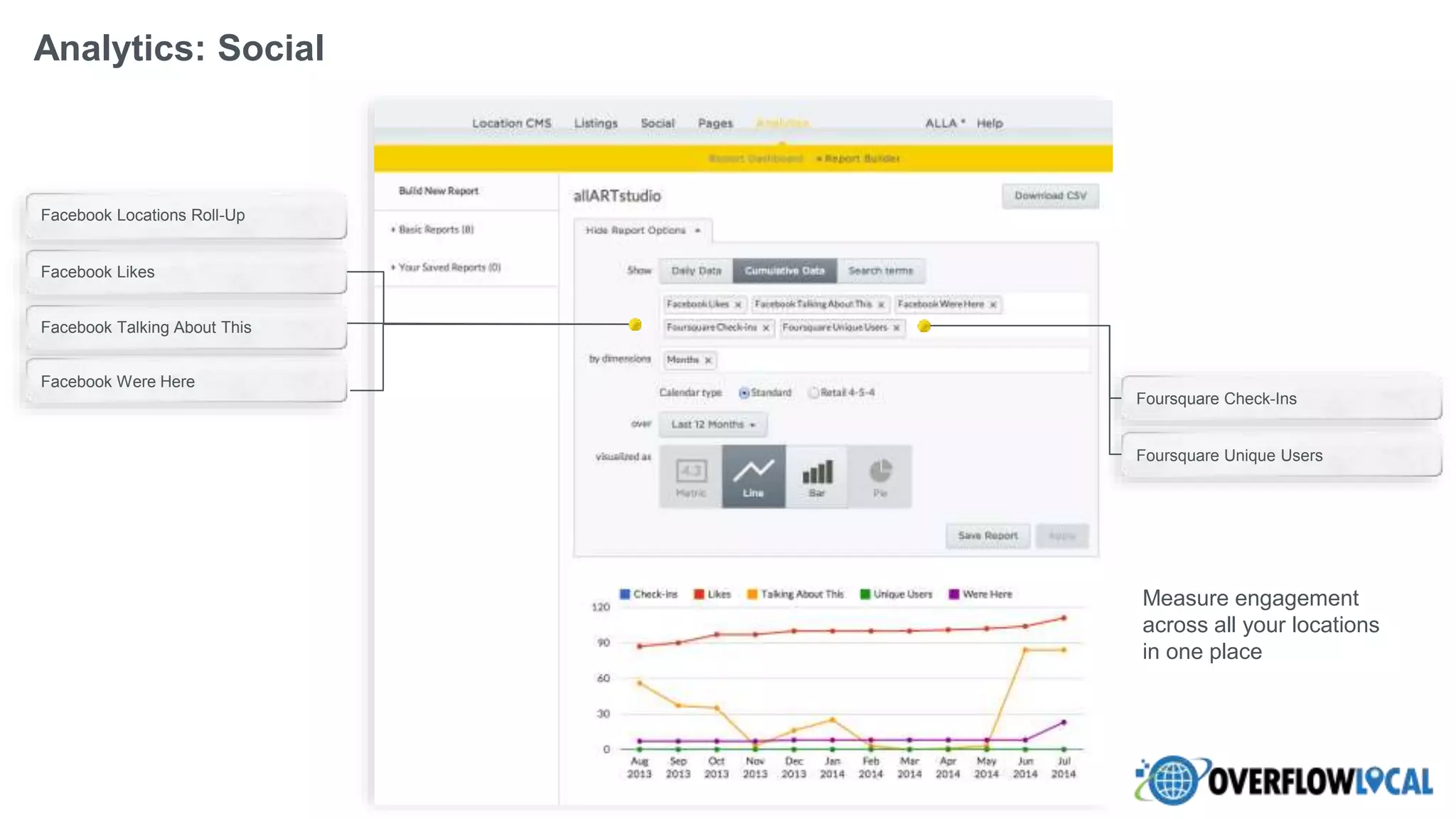1456x819 pixels.
Task: Remove the Facebook Likes tag
Action: tap(738, 305)
